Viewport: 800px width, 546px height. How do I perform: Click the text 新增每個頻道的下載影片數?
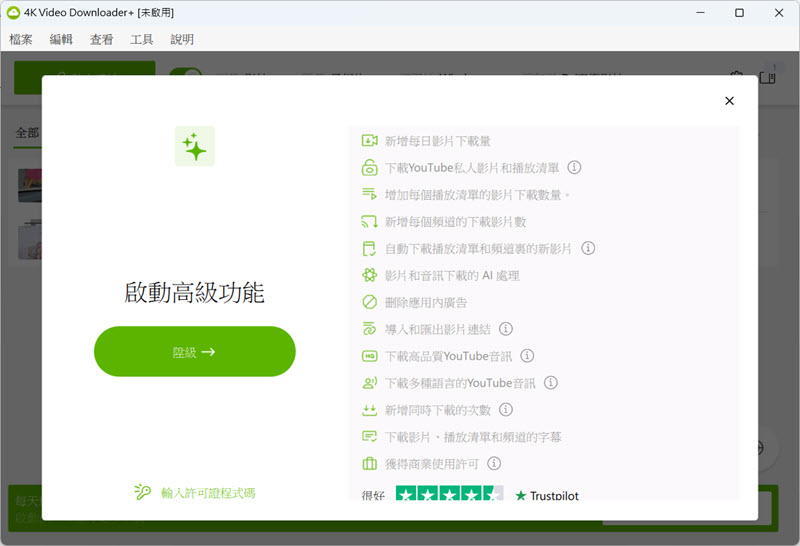click(455, 222)
